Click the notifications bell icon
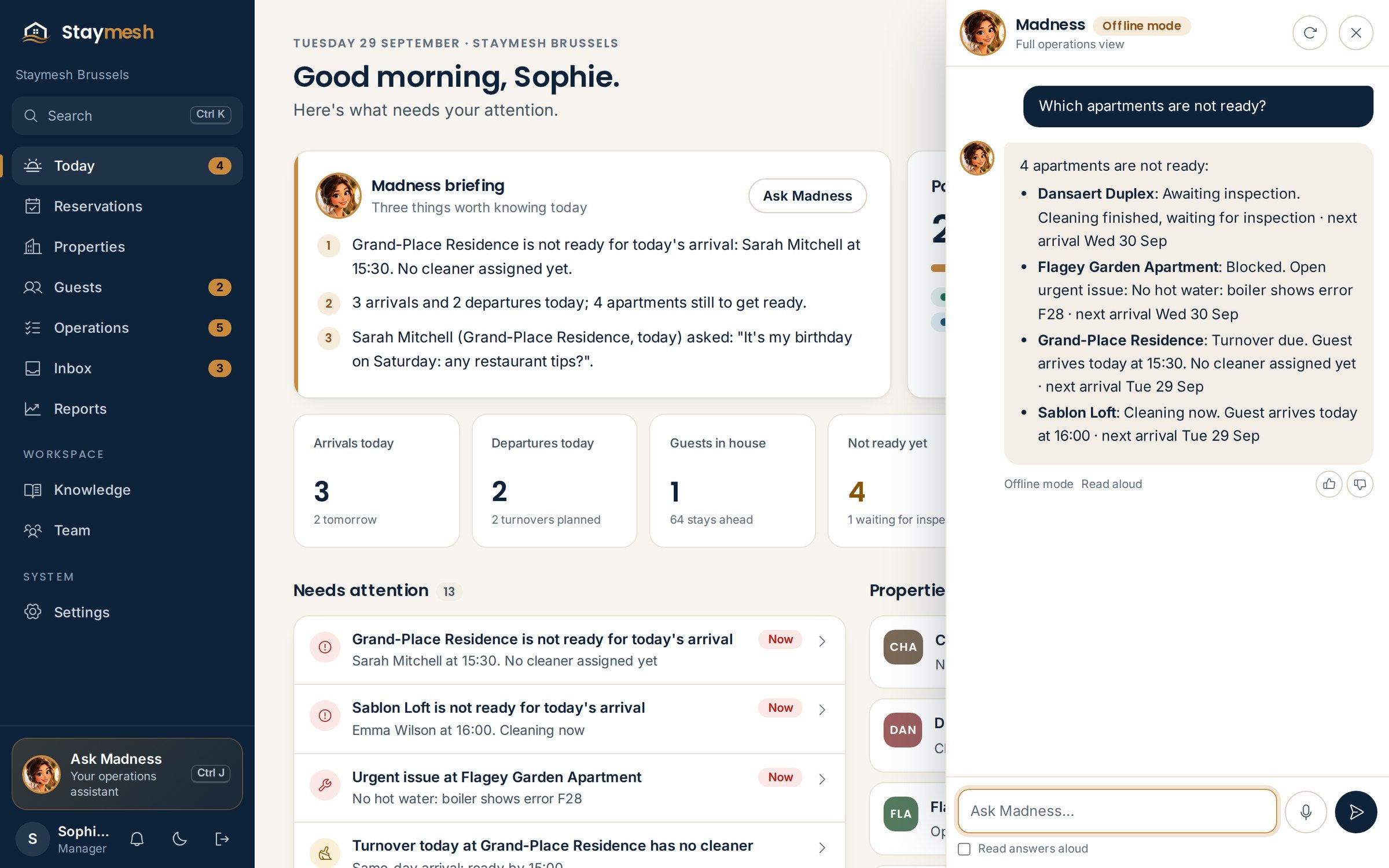The height and width of the screenshot is (868, 1389). click(137, 839)
